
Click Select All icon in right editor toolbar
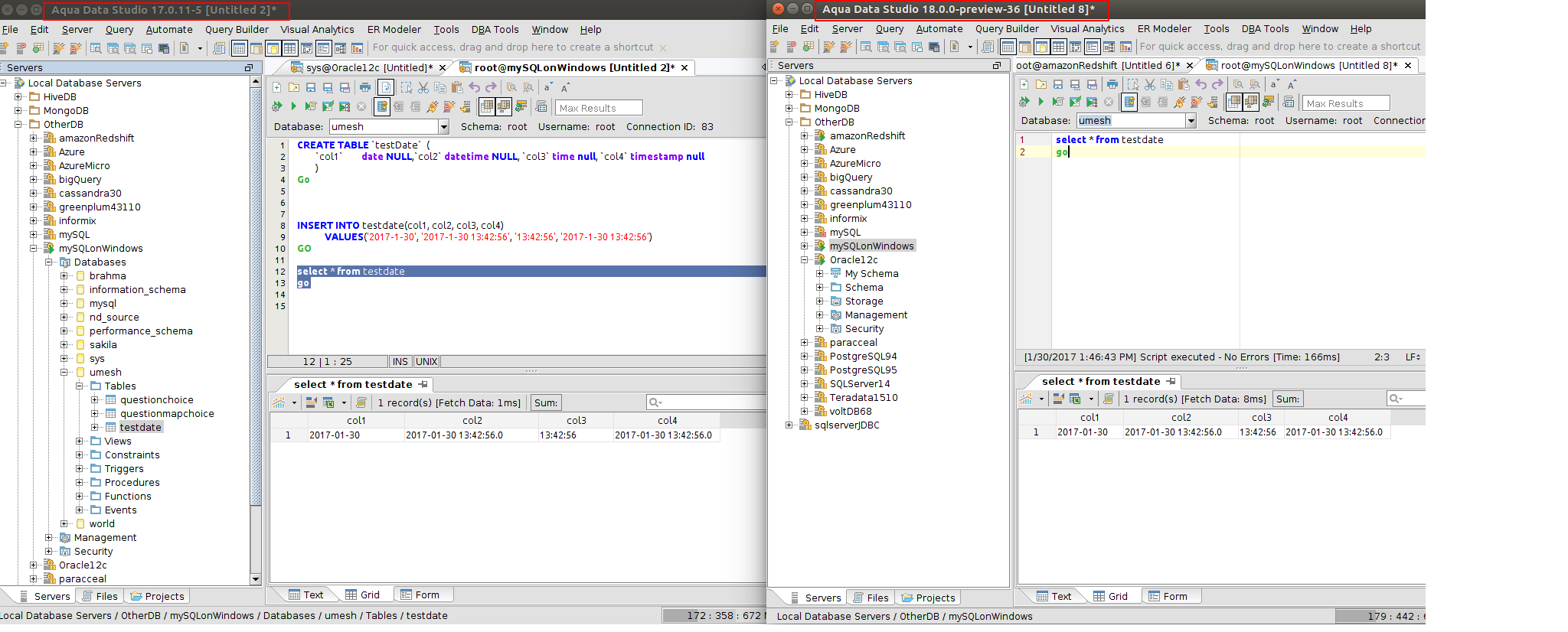[x=1133, y=84]
